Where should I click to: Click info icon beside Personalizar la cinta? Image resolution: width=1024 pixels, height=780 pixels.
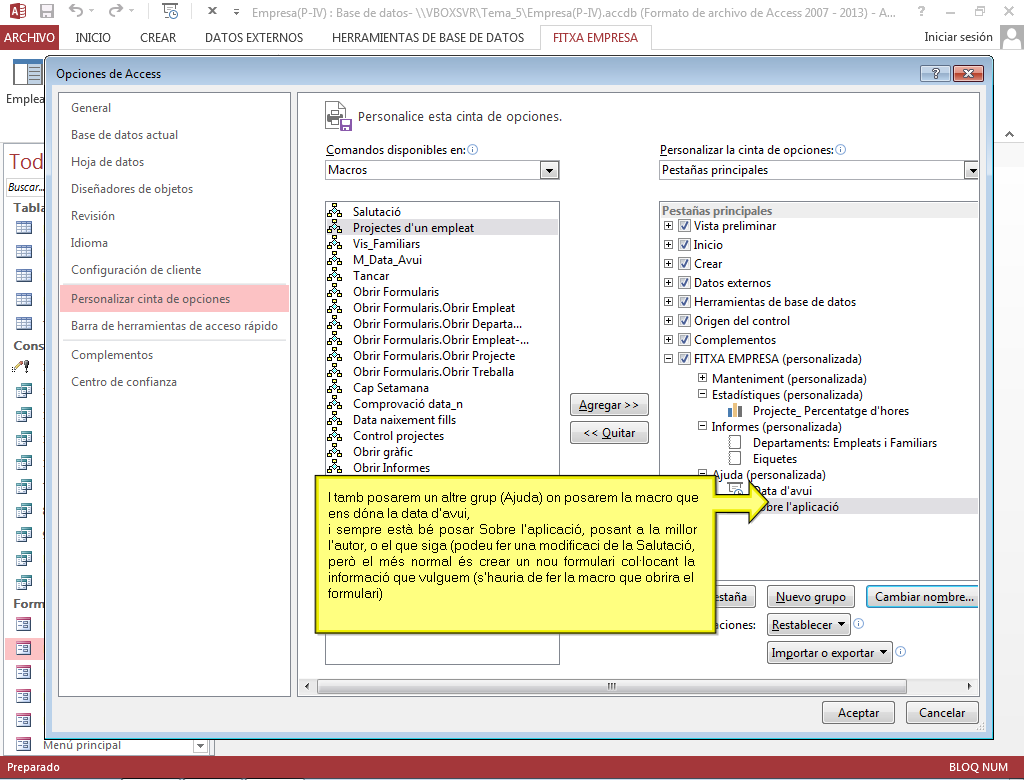(x=840, y=150)
